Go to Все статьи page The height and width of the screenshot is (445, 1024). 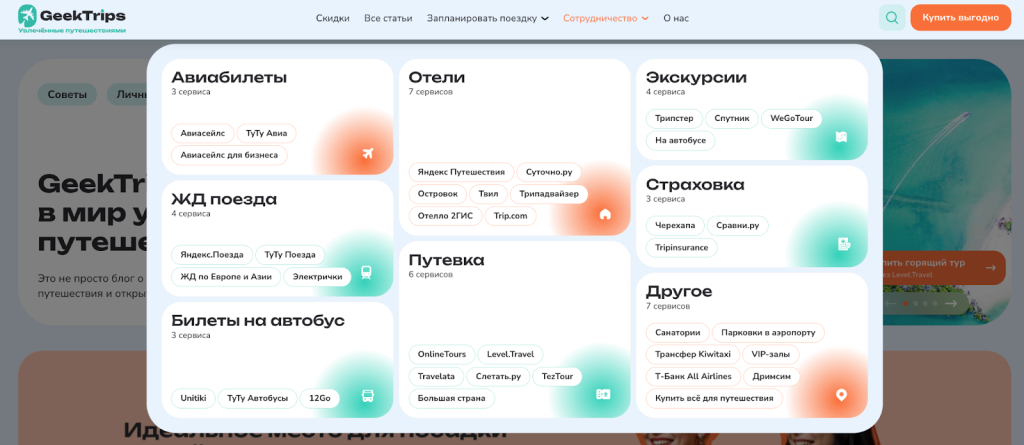[x=388, y=18]
